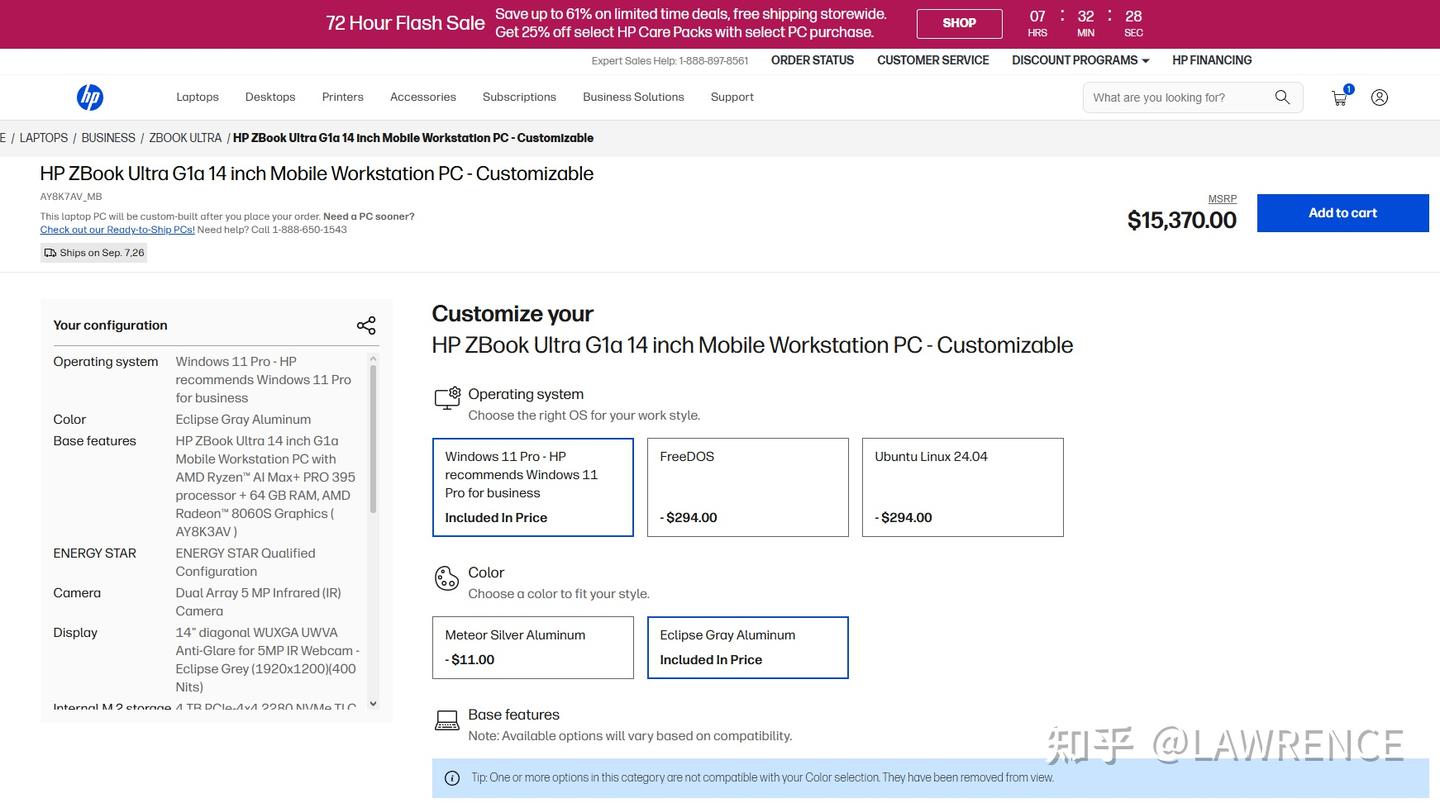The width and height of the screenshot is (1440, 803).
Task: Click the MSRP link above the price
Action: [x=1222, y=199]
